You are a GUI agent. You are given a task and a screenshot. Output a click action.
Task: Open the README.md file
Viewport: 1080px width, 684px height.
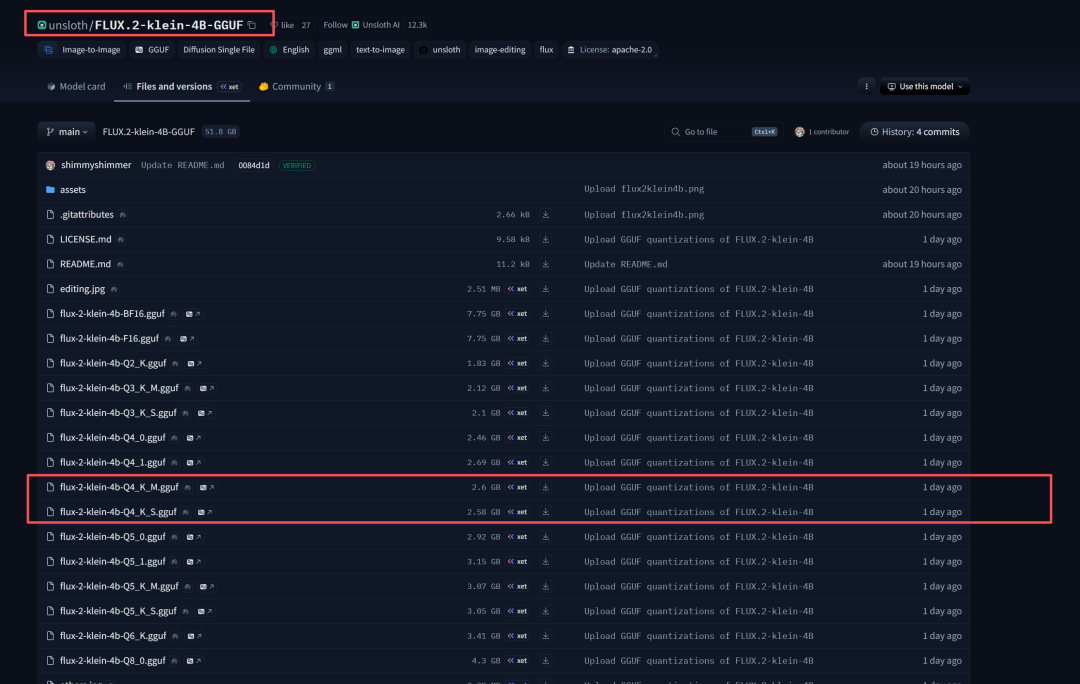[x=85, y=264]
